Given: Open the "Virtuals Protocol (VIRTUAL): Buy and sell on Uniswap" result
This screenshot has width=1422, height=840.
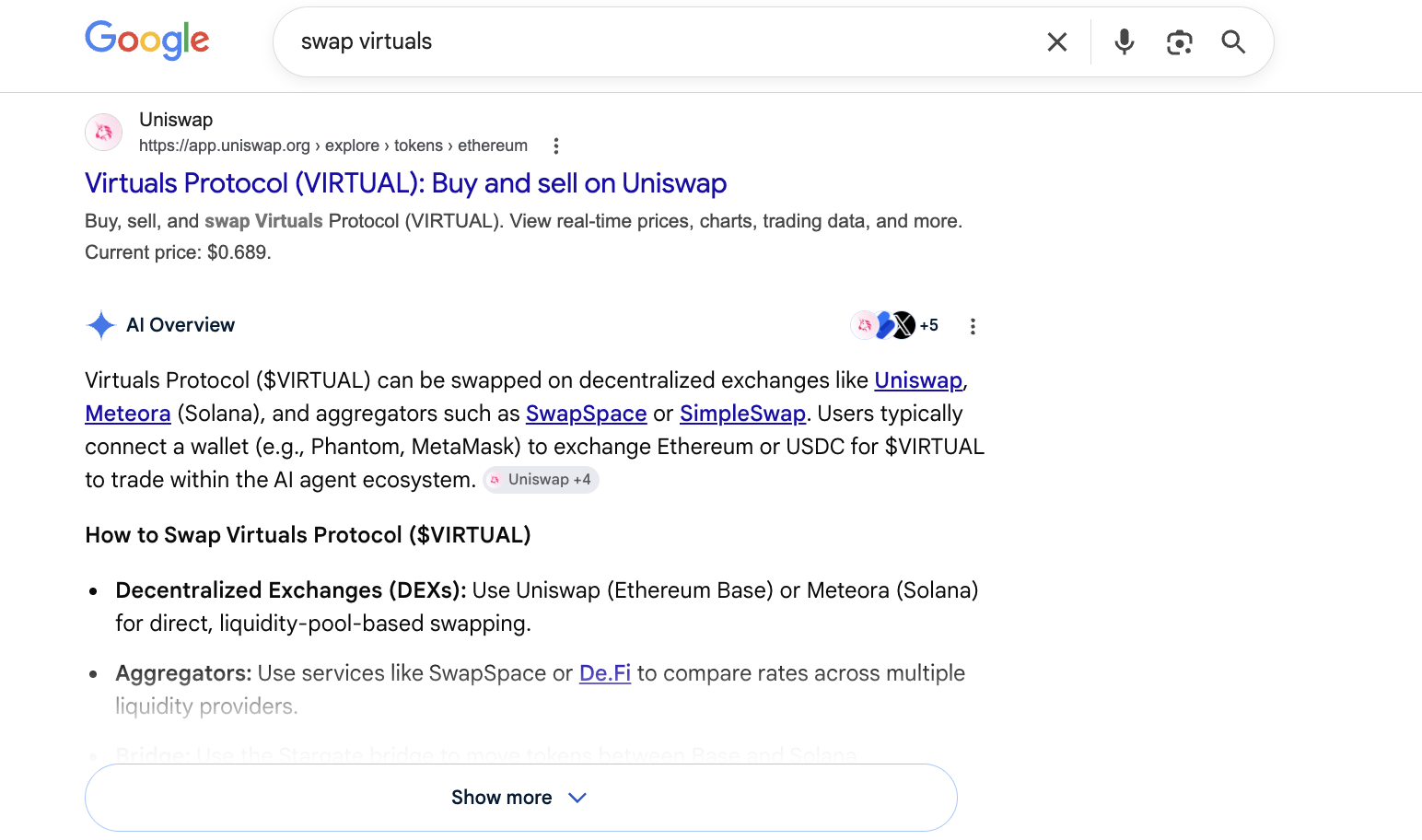Looking at the screenshot, I should click(406, 183).
